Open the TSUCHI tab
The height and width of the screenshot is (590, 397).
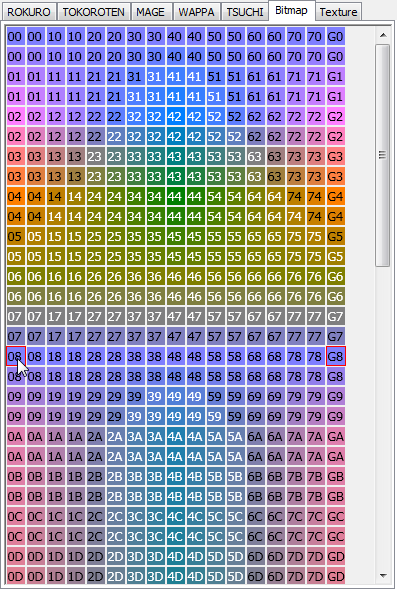245,12
